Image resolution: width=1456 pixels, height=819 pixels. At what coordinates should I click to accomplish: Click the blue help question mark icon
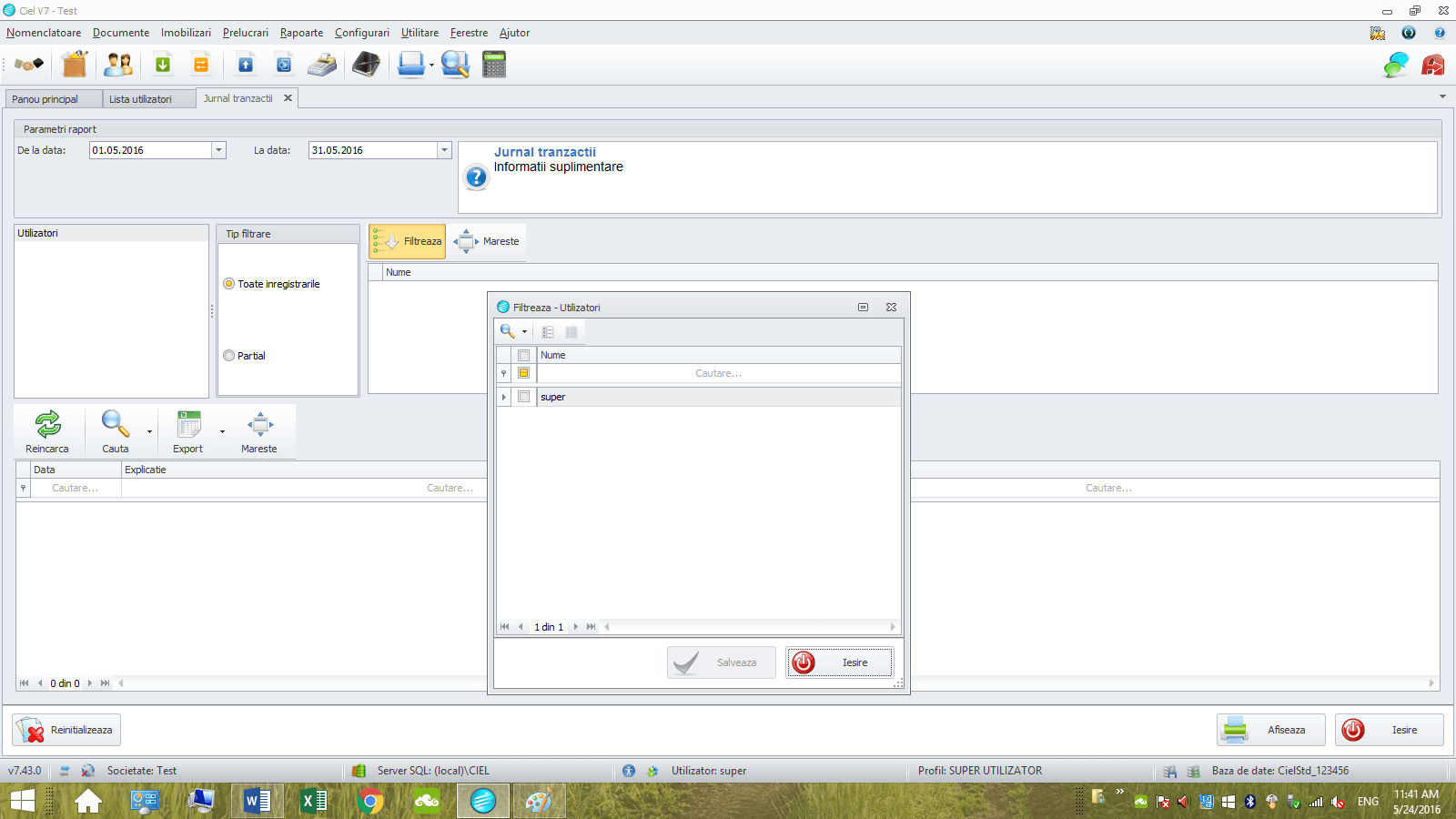[1440, 33]
